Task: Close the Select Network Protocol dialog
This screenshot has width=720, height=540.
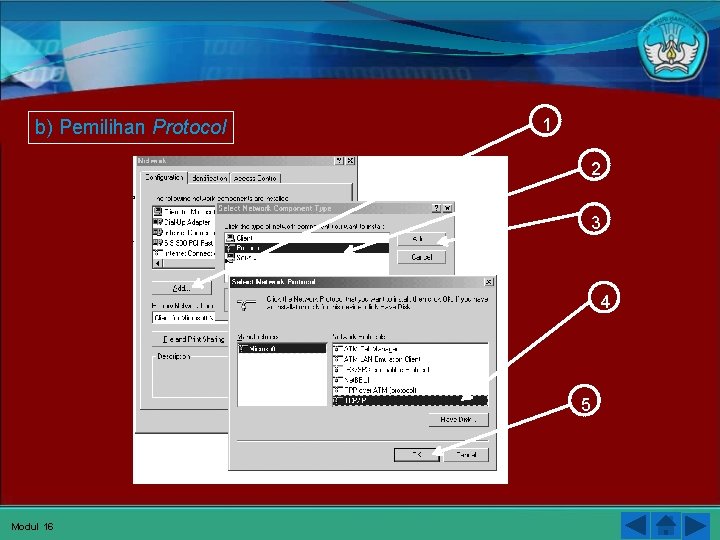Action: point(489,281)
